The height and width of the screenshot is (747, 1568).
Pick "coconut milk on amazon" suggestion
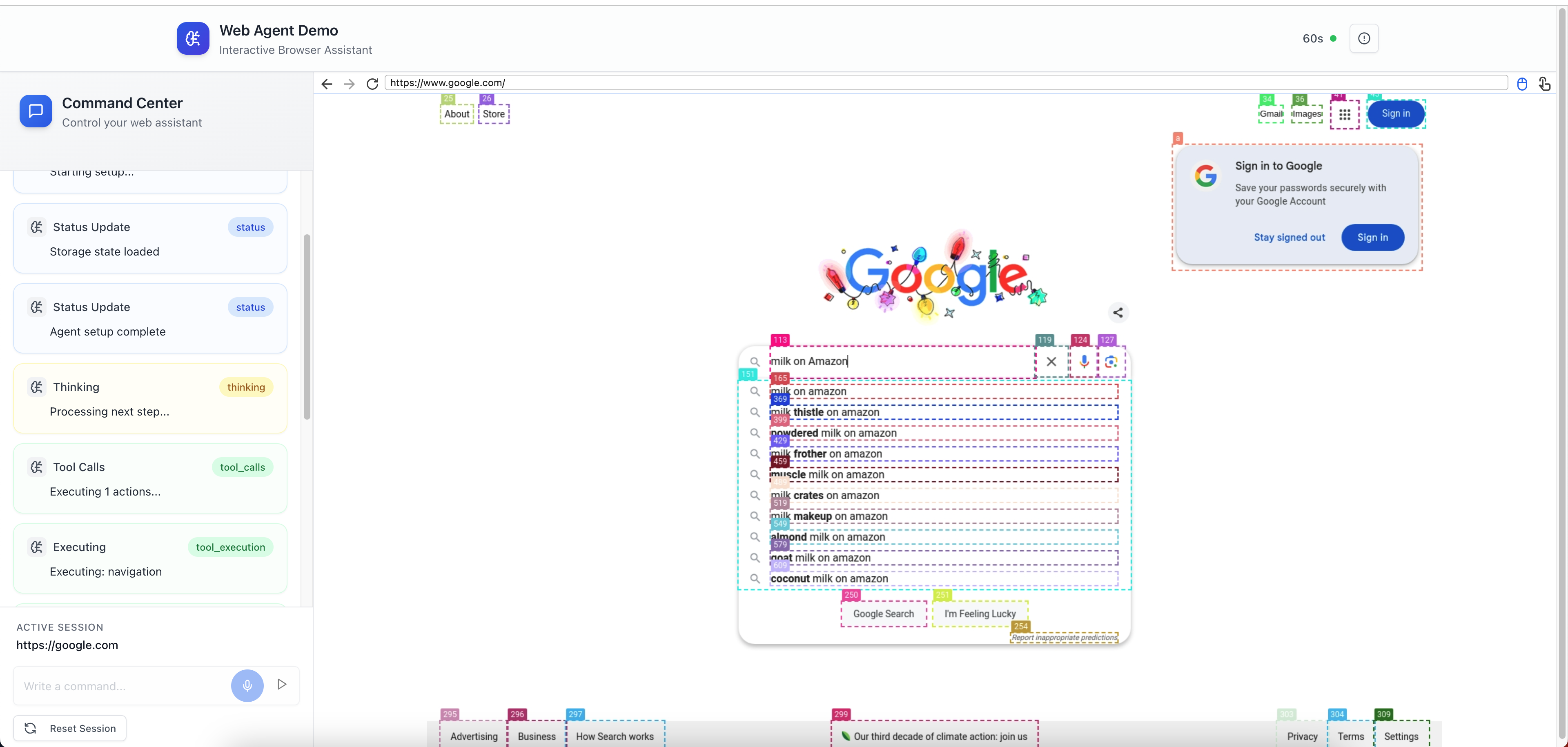point(944,579)
